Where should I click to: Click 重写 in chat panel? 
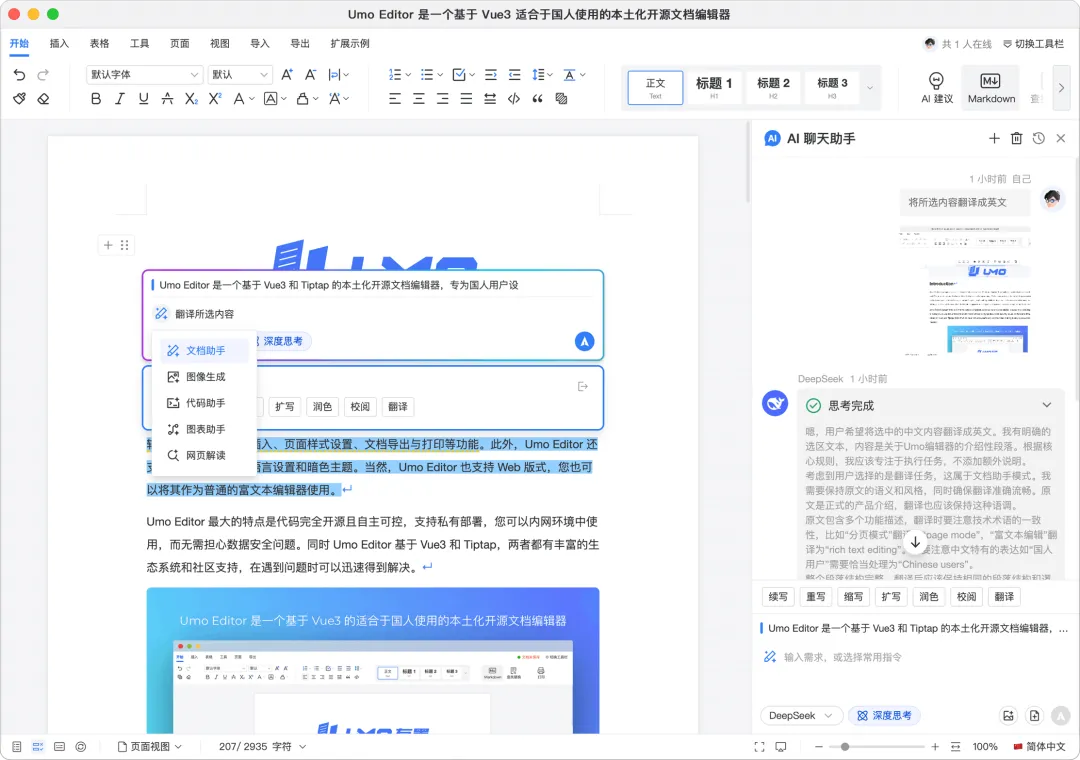coord(816,597)
